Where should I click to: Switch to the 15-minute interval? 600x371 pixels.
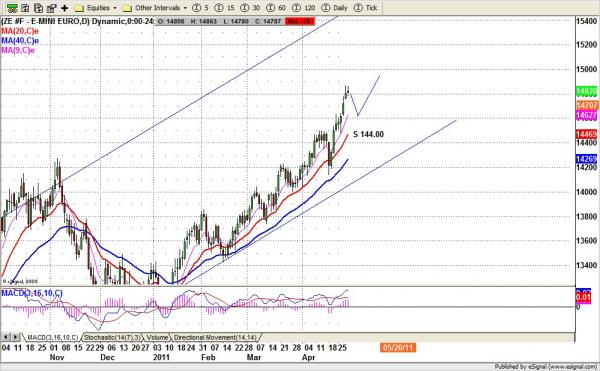point(224,8)
